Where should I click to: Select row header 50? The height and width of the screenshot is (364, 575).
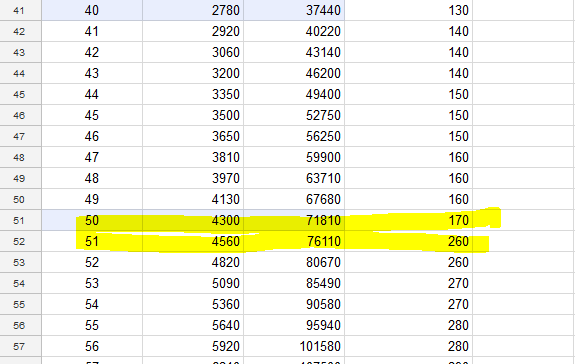[21, 199]
